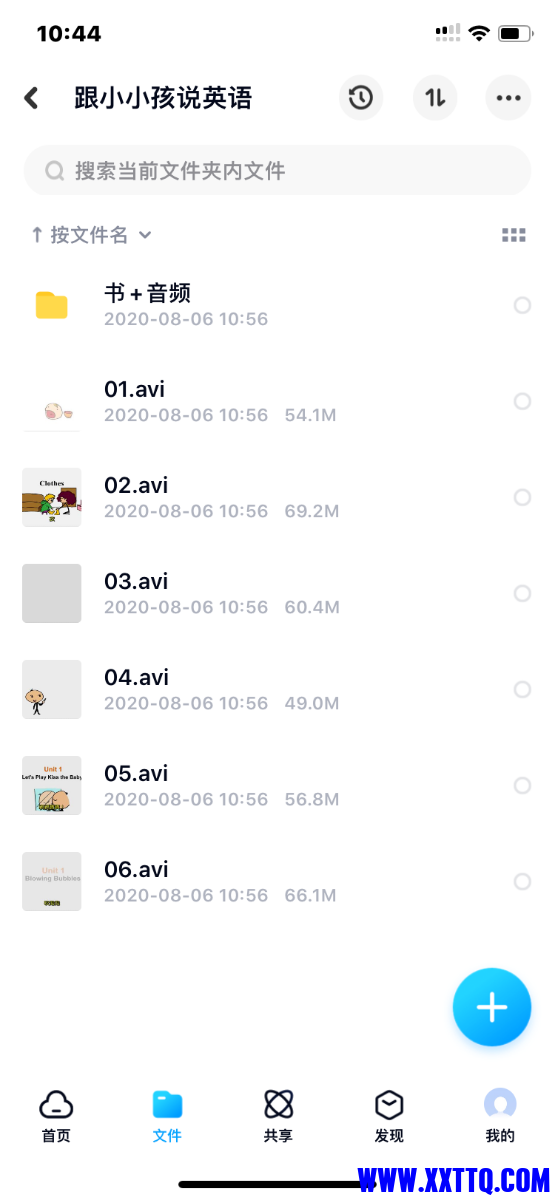The width and height of the screenshot is (555, 1200).
Task: Switch to grid view layout icon
Action: 514,235
